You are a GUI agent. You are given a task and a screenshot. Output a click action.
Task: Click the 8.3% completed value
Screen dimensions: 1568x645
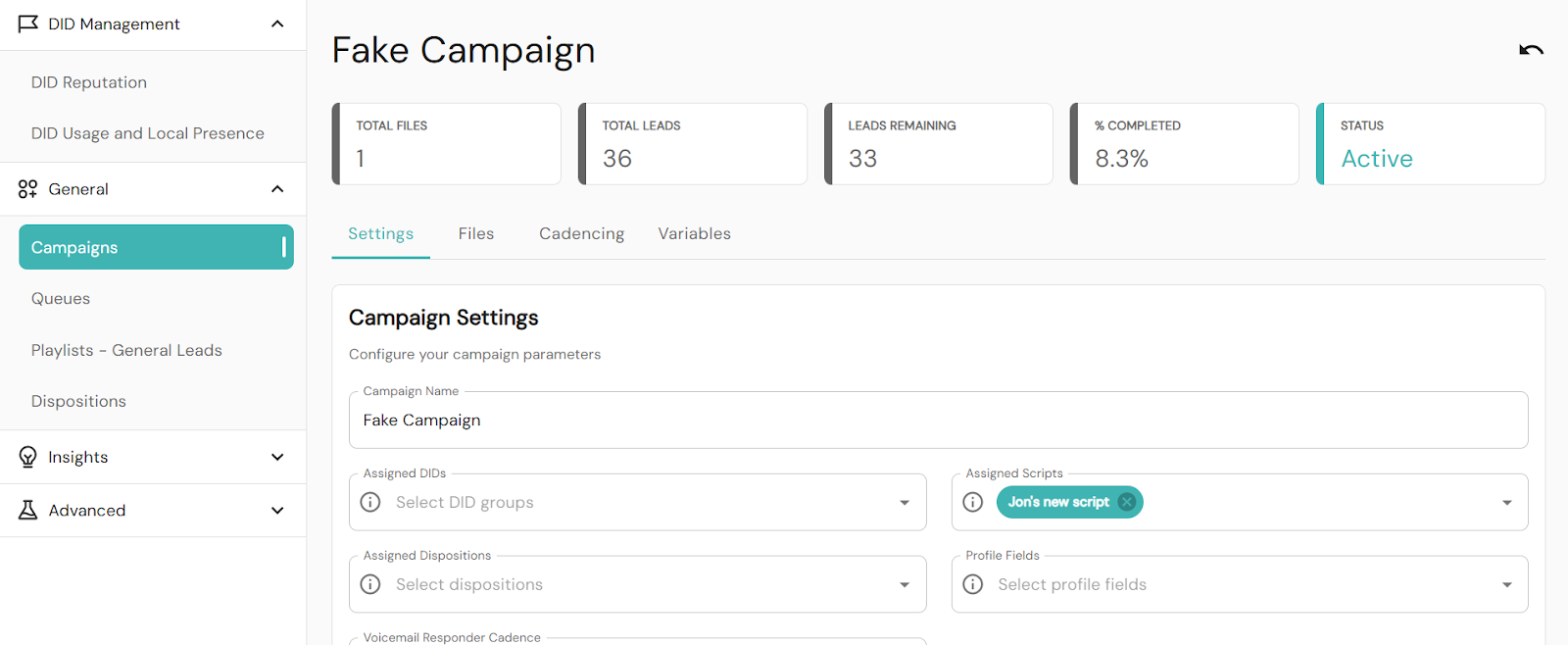click(1121, 159)
